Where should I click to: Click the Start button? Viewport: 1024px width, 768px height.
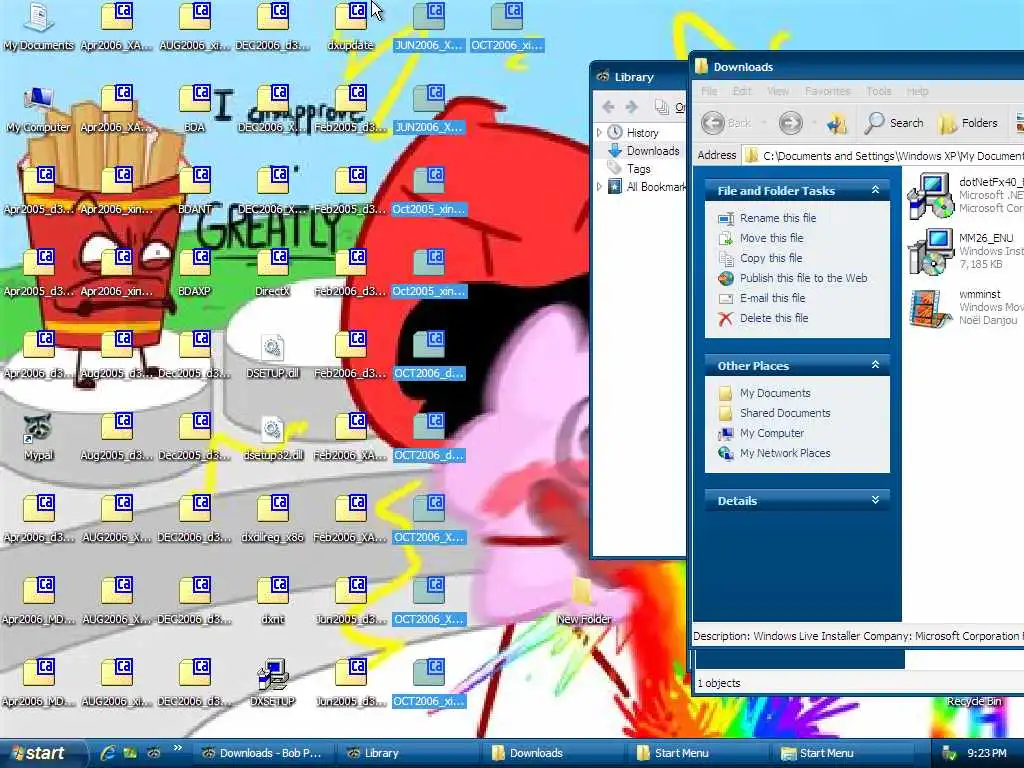[42, 753]
